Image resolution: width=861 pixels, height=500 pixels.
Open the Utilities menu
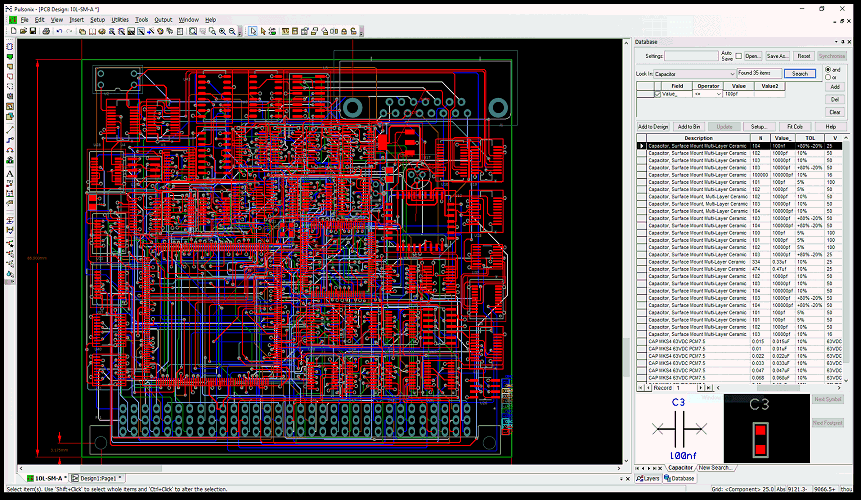120,19
